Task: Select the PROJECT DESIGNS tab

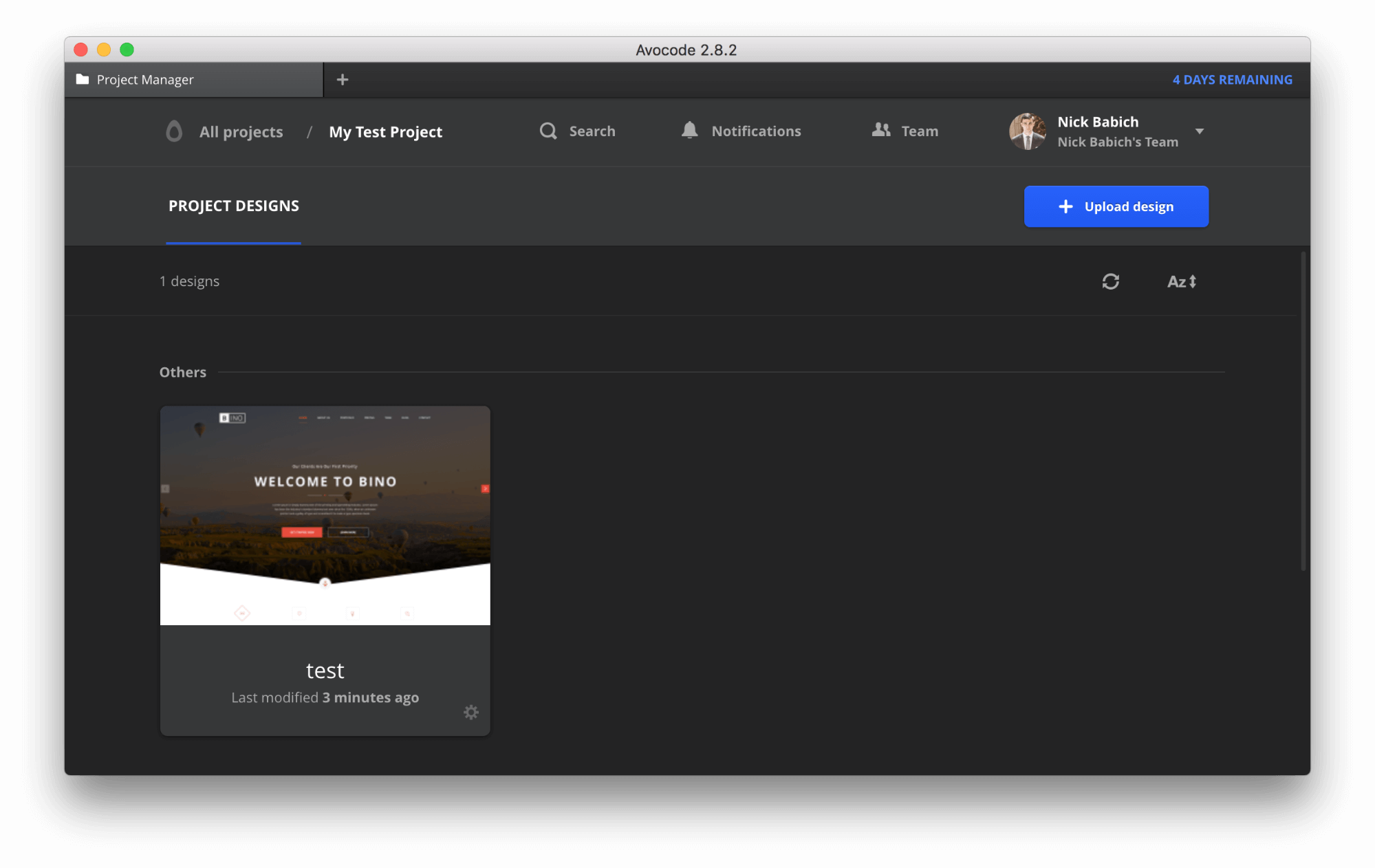Action: [233, 206]
